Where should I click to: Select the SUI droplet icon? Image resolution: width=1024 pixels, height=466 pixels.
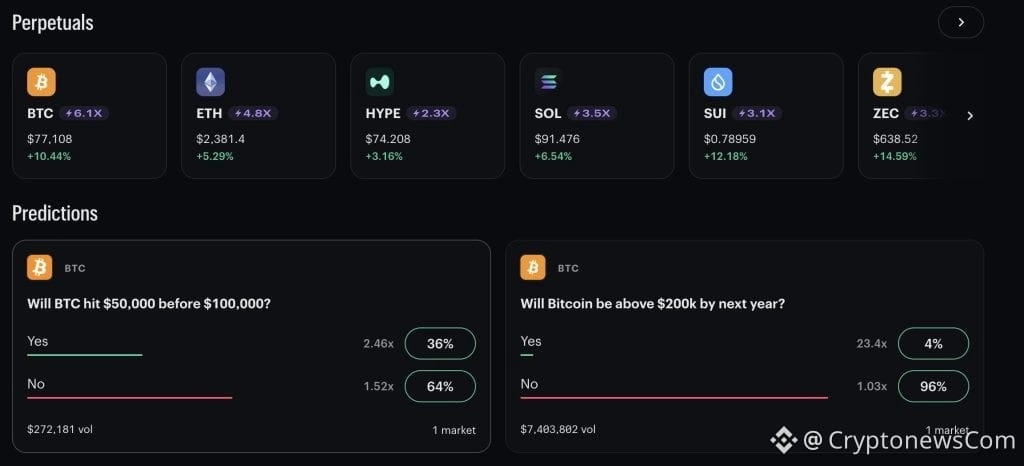pos(718,82)
